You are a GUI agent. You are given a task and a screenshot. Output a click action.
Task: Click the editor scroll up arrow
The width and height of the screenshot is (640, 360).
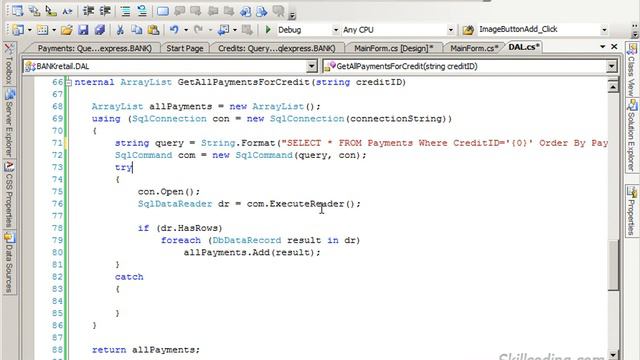(x=613, y=86)
